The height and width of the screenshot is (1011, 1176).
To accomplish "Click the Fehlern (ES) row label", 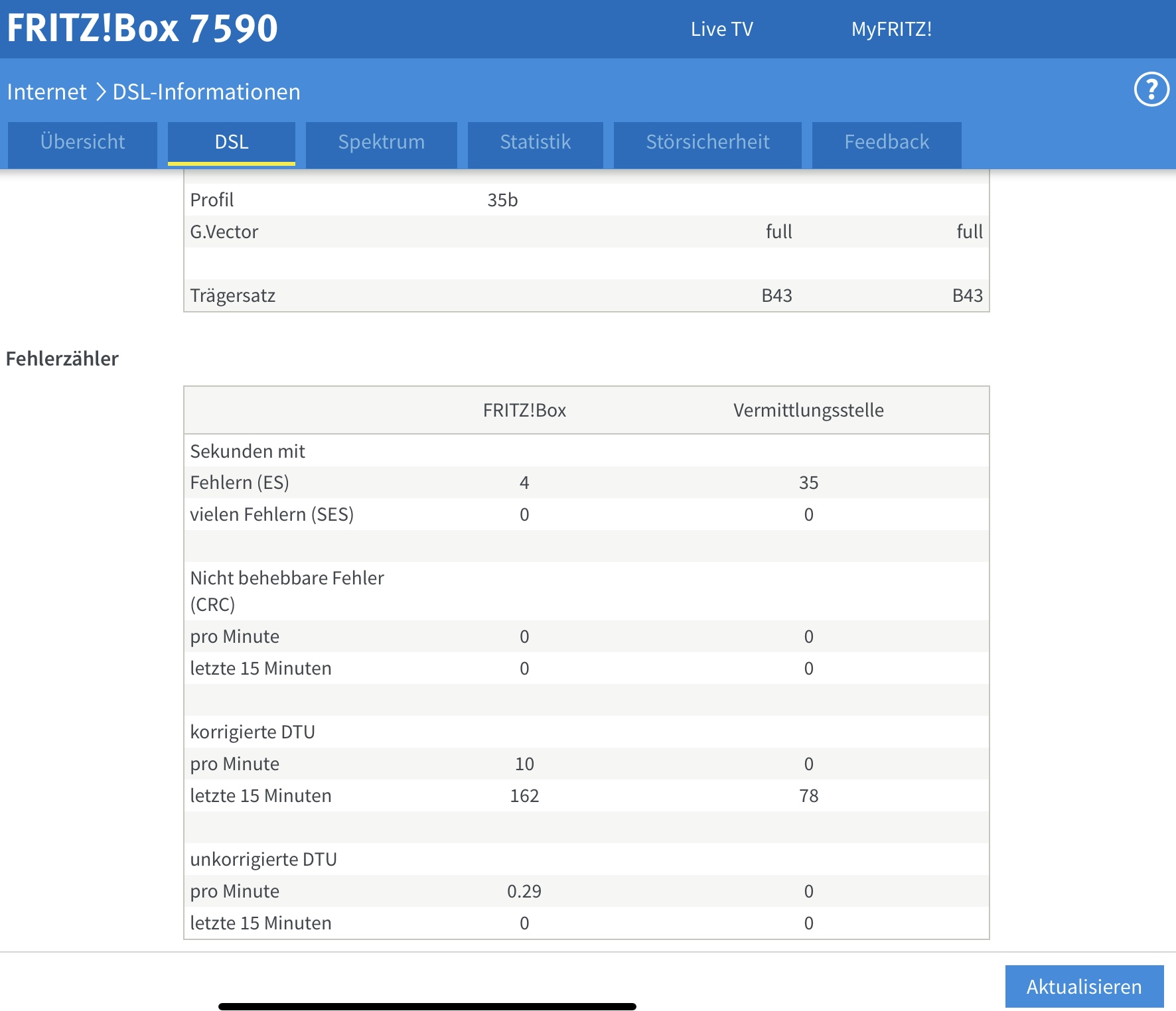I will click(240, 482).
